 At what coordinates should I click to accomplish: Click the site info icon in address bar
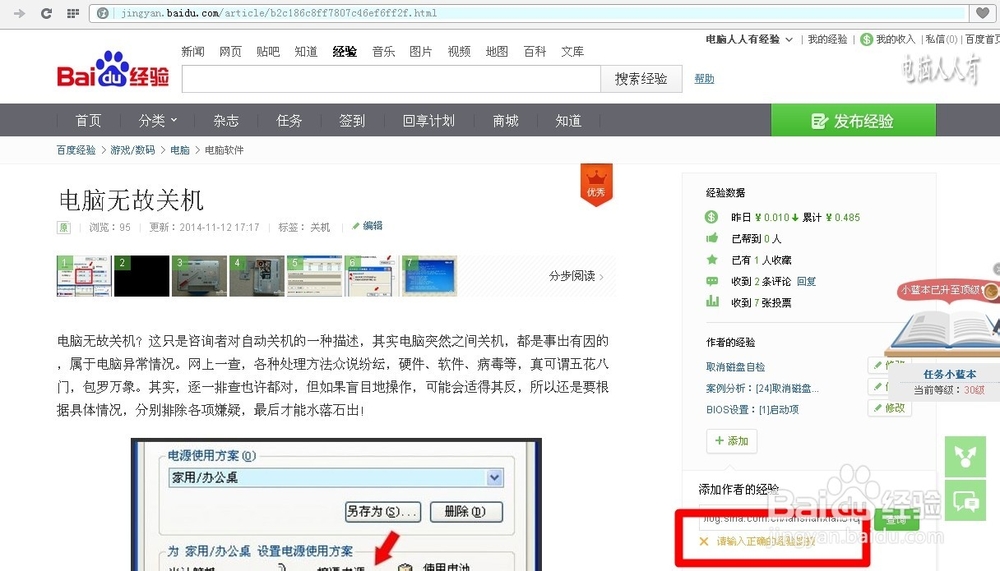(103, 13)
